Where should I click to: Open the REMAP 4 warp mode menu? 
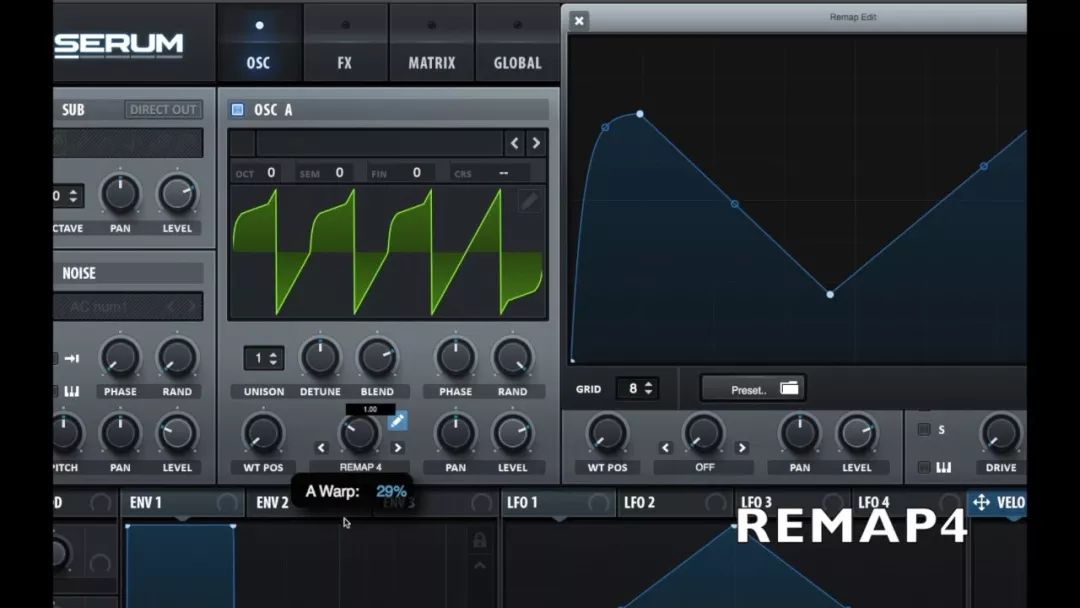click(x=360, y=467)
